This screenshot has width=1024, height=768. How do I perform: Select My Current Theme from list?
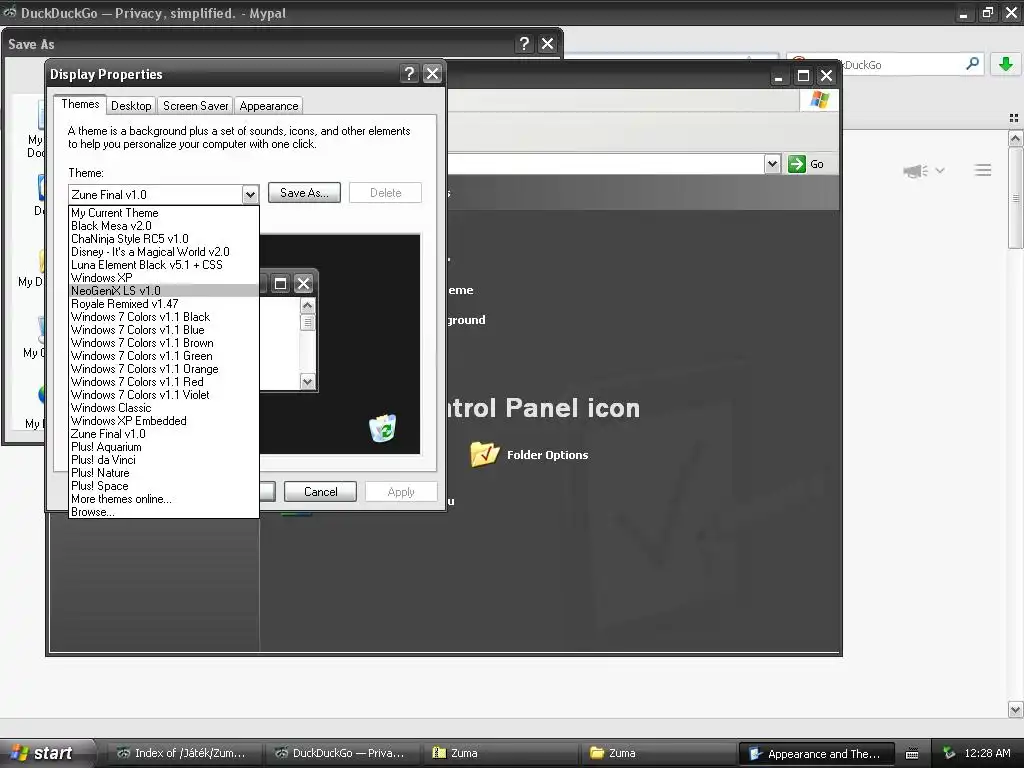(163, 213)
